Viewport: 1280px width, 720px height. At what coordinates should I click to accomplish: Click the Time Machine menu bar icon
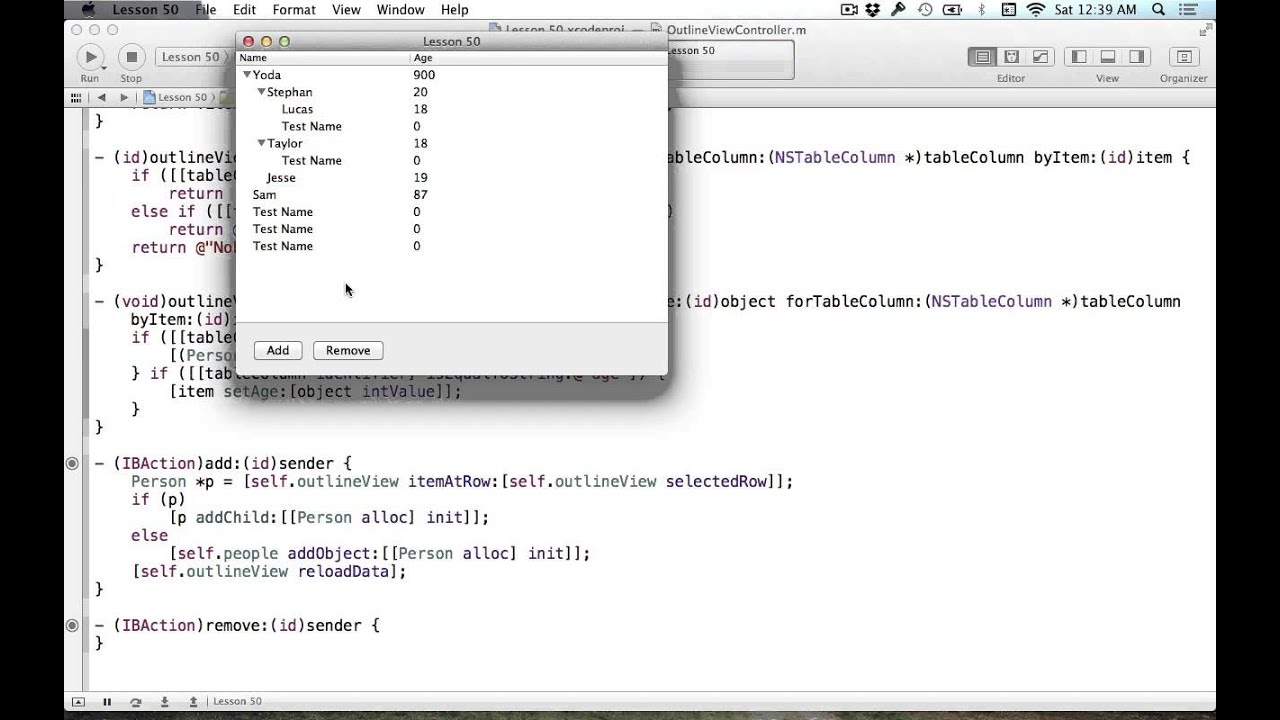coord(925,10)
